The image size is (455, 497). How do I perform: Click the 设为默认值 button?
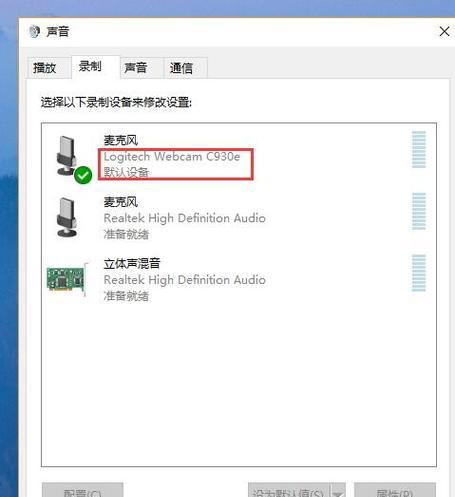(289, 490)
